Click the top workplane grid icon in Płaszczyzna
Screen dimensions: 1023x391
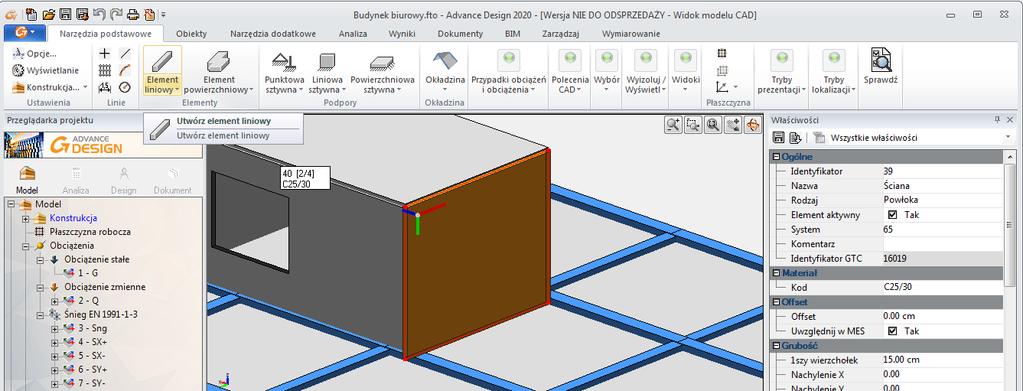tap(722, 54)
